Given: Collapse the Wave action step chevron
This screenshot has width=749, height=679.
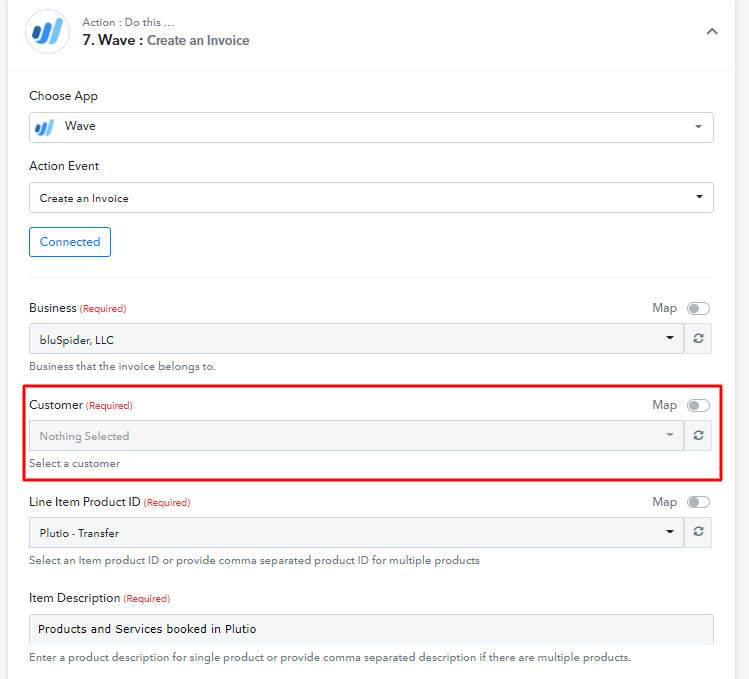Looking at the screenshot, I should point(712,32).
